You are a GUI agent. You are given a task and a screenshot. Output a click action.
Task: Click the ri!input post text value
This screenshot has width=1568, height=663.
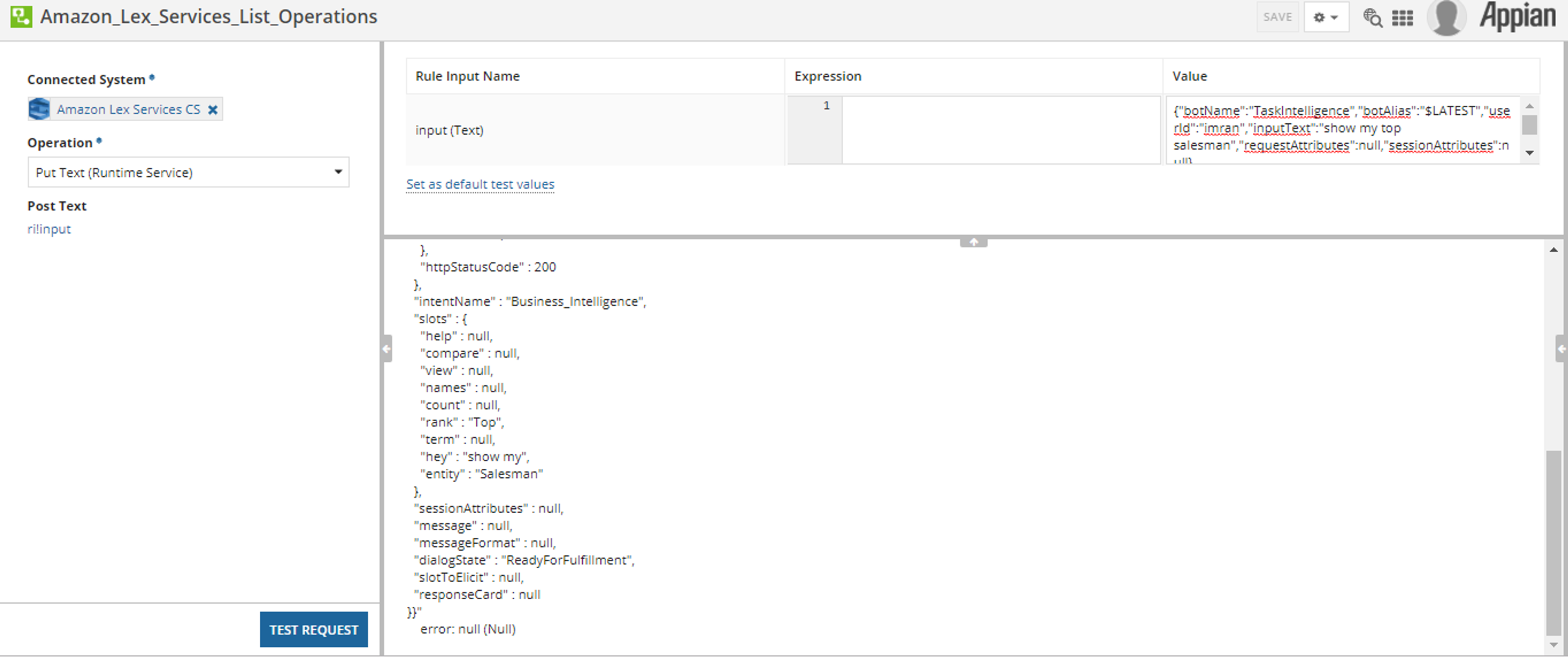tap(49, 229)
